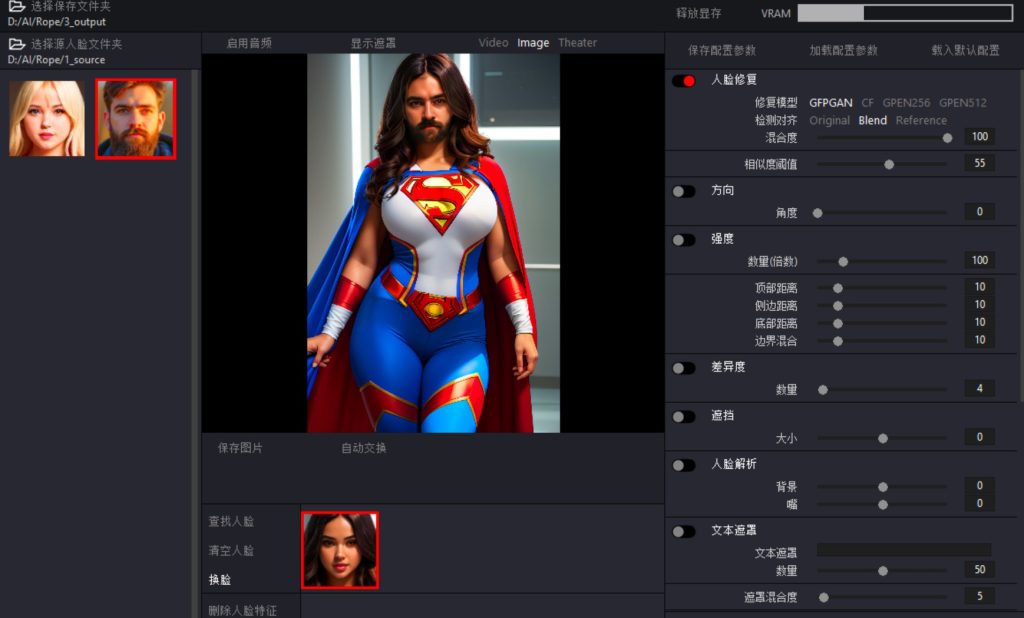The image size is (1024, 618).
Task: Click 保存图片 to save the image
Action: click(x=240, y=448)
